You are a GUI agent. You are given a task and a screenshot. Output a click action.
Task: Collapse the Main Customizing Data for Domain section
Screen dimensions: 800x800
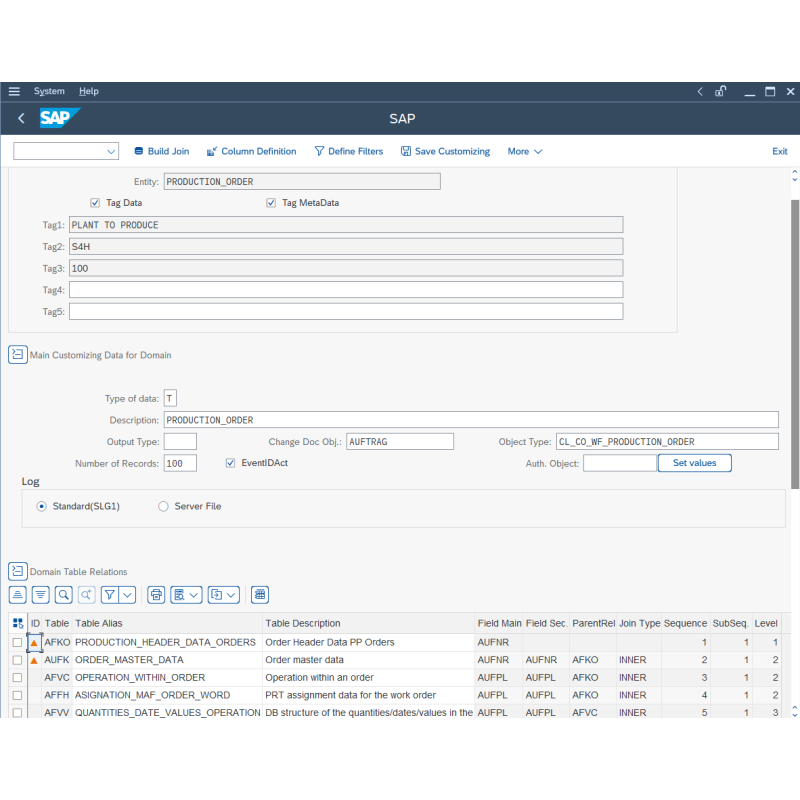18,355
